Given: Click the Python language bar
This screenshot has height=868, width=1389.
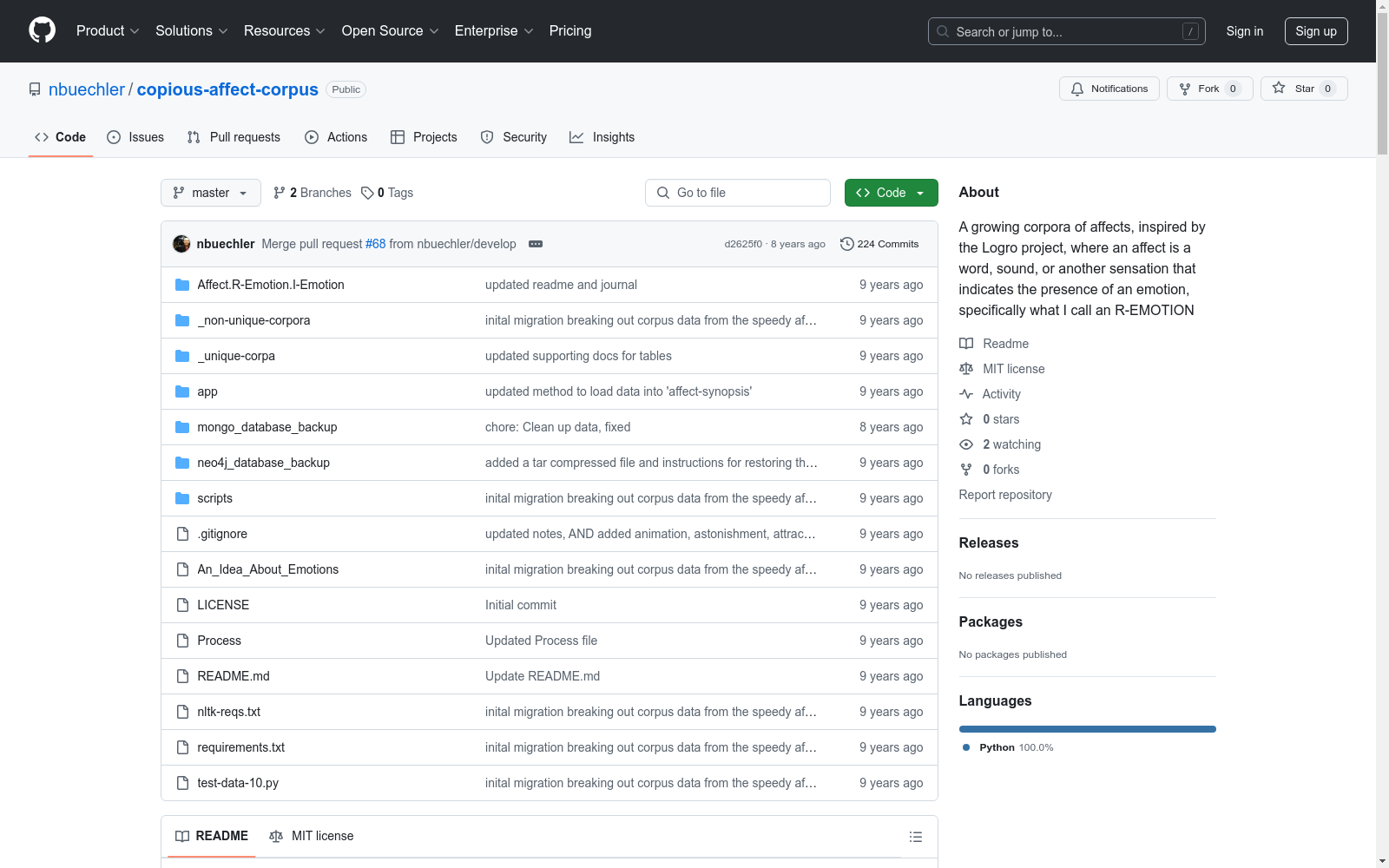Looking at the screenshot, I should (x=1088, y=729).
